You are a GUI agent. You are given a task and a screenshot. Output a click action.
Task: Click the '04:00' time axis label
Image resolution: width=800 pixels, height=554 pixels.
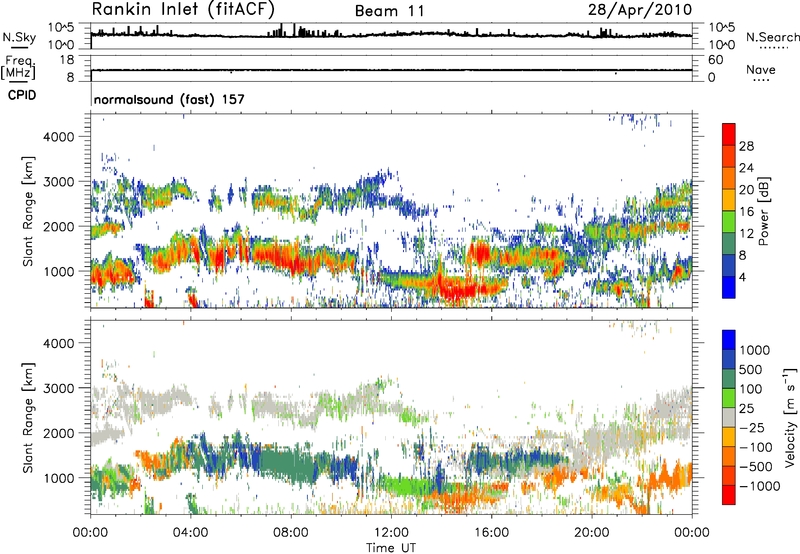click(x=191, y=533)
